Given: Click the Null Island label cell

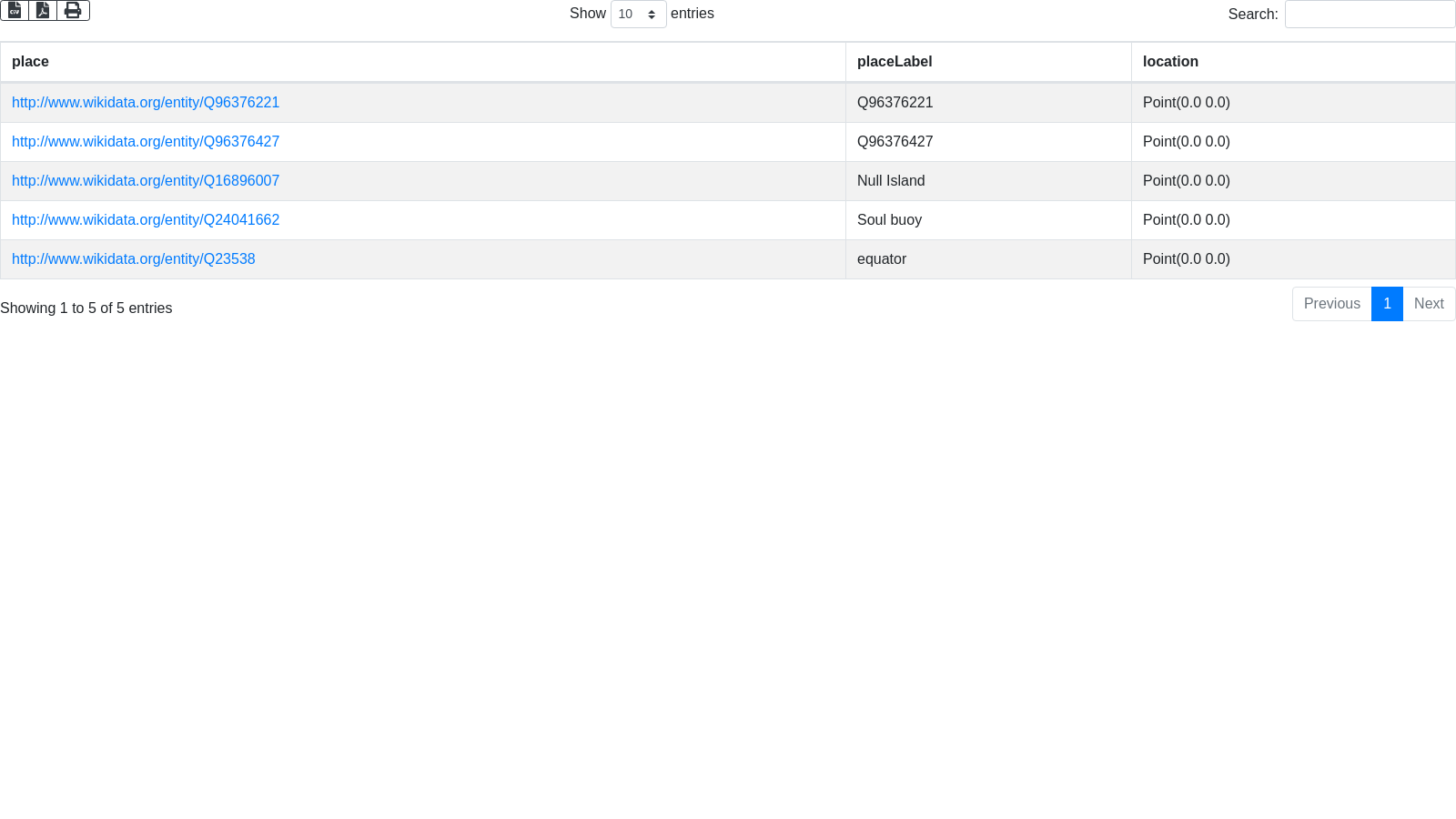Looking at the screenshot, I should pyautogui.click(x=891, y=181).
